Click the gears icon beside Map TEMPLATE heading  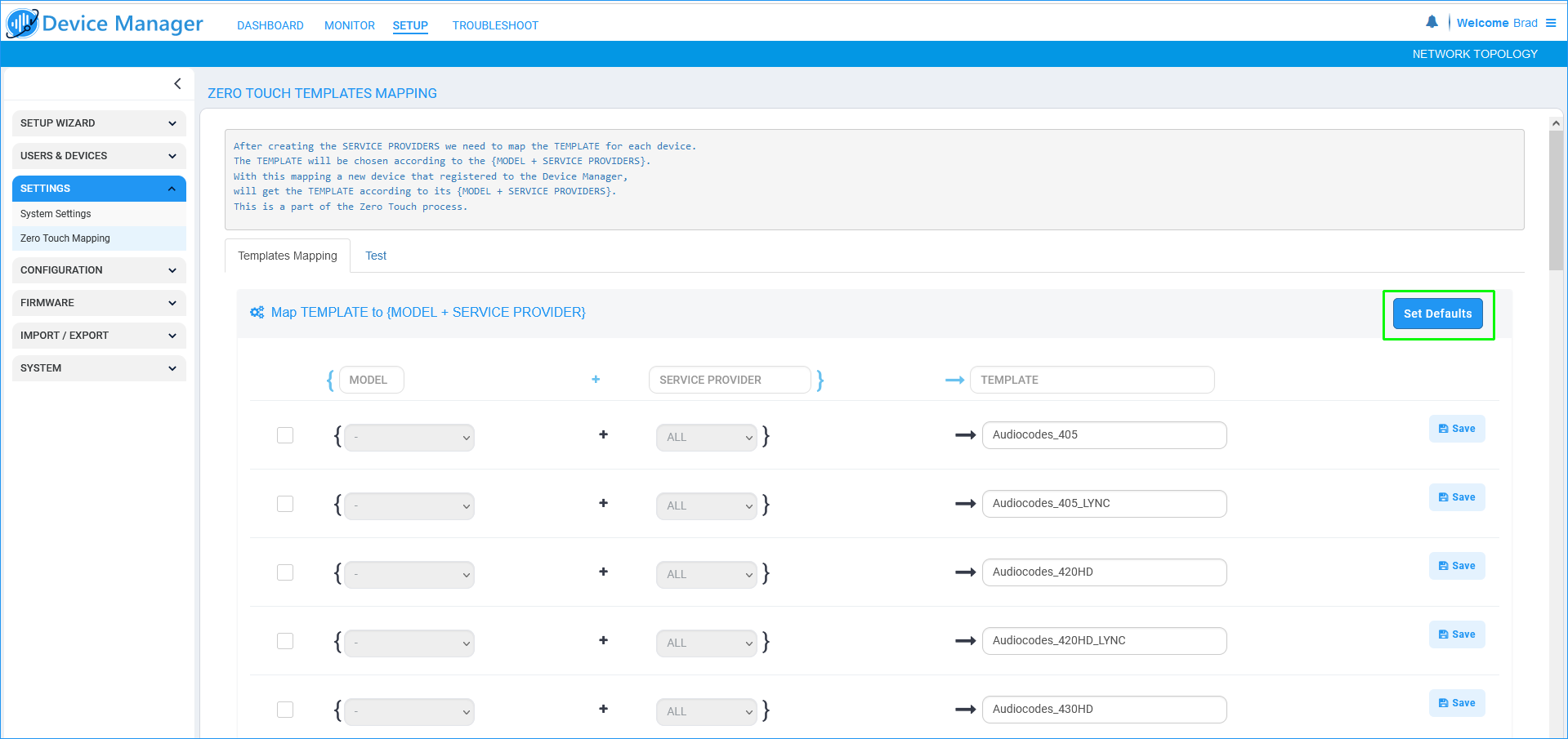[257, 312]
